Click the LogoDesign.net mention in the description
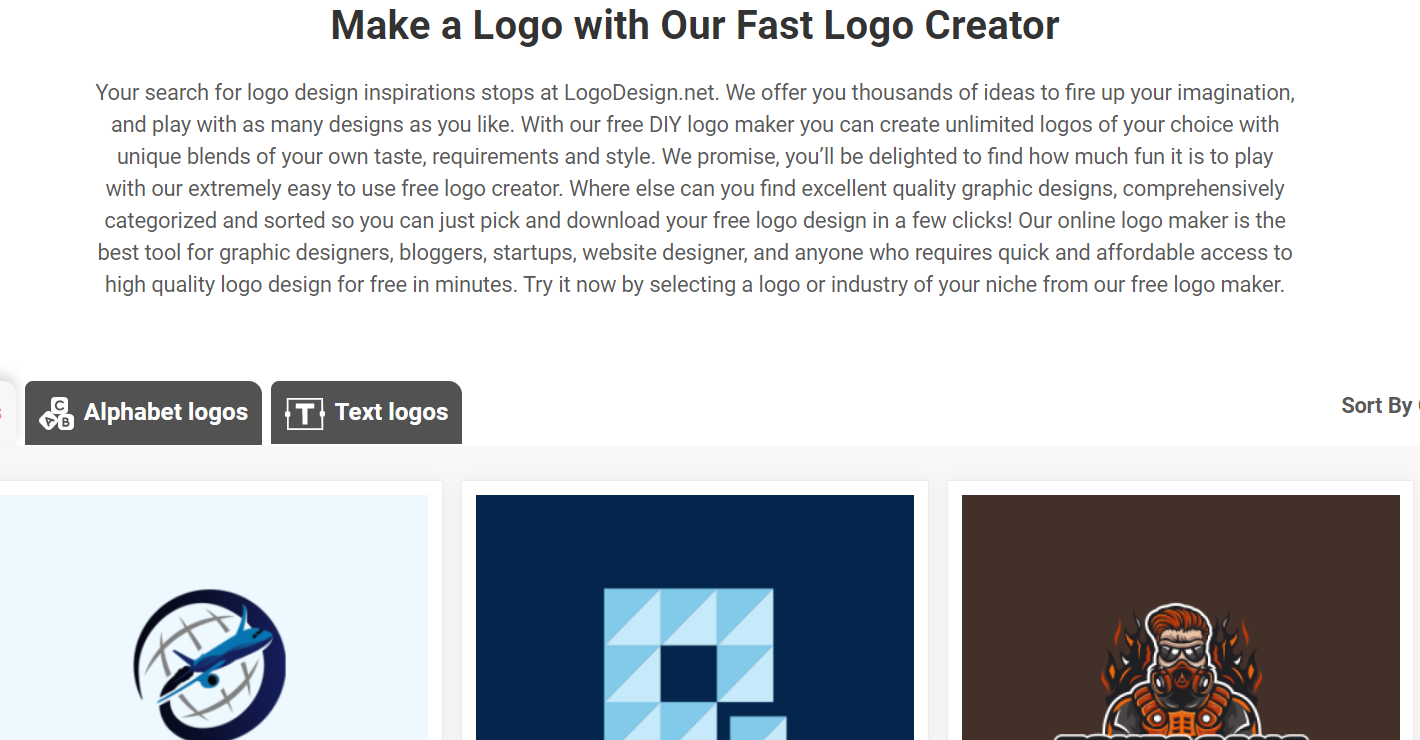The width and height of the screenshot is (1420, 740). 640,93
